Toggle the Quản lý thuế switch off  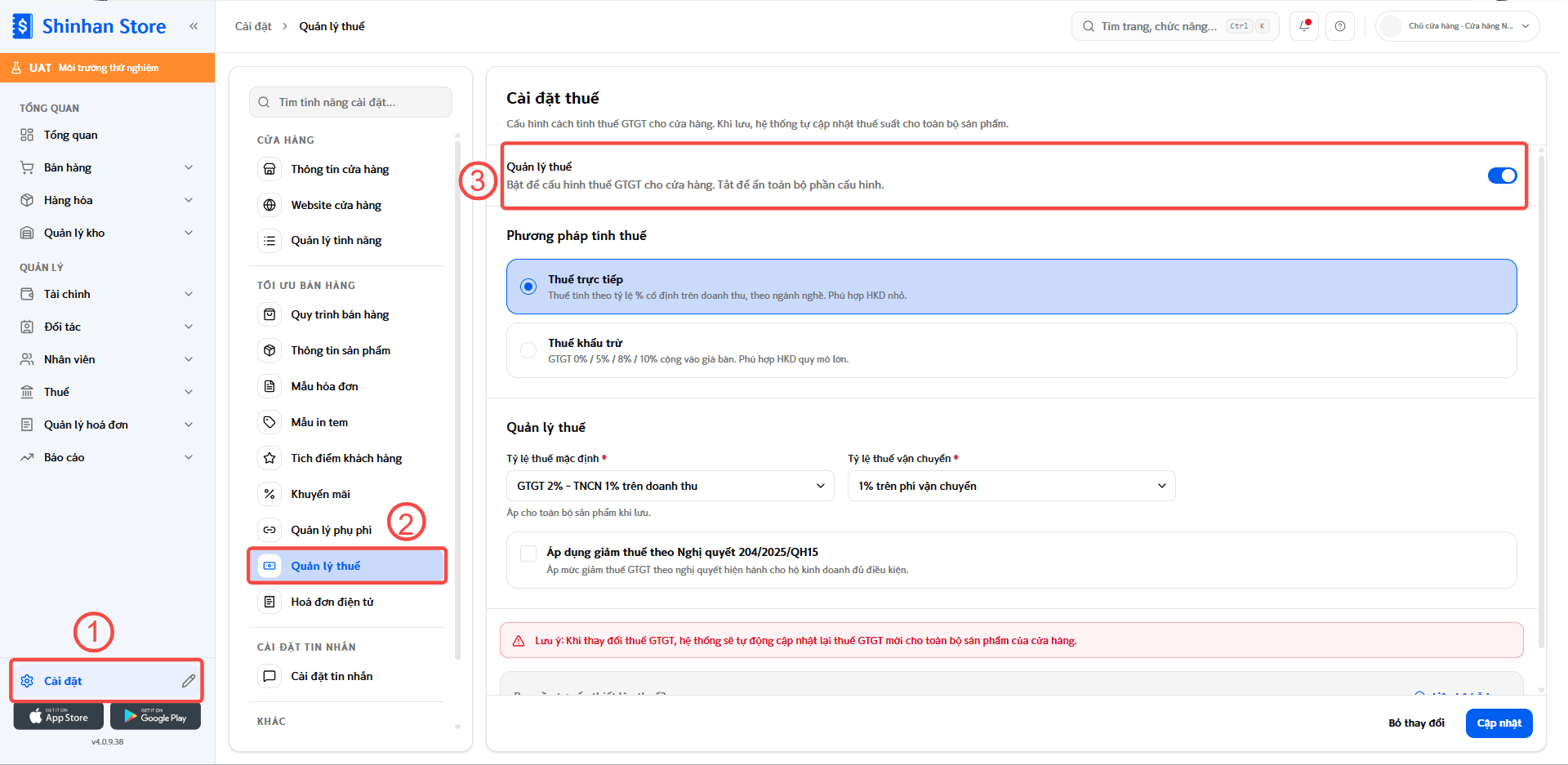tap(1502, 176)
